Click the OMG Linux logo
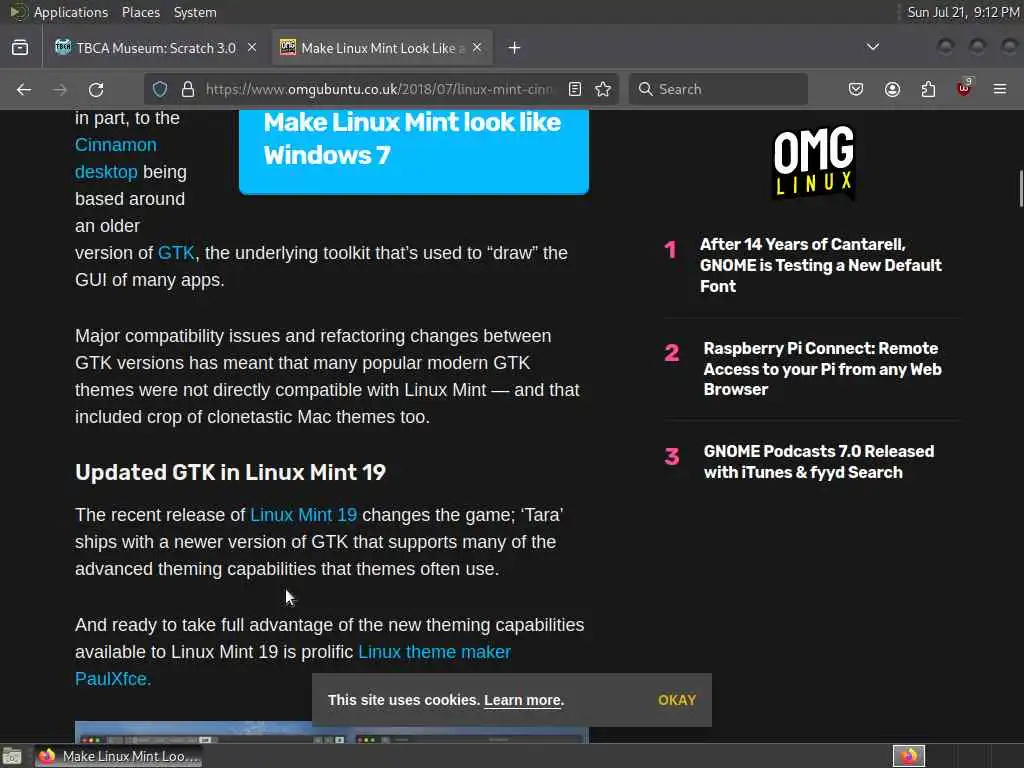Screen dimensions: 1024x768 813,162
